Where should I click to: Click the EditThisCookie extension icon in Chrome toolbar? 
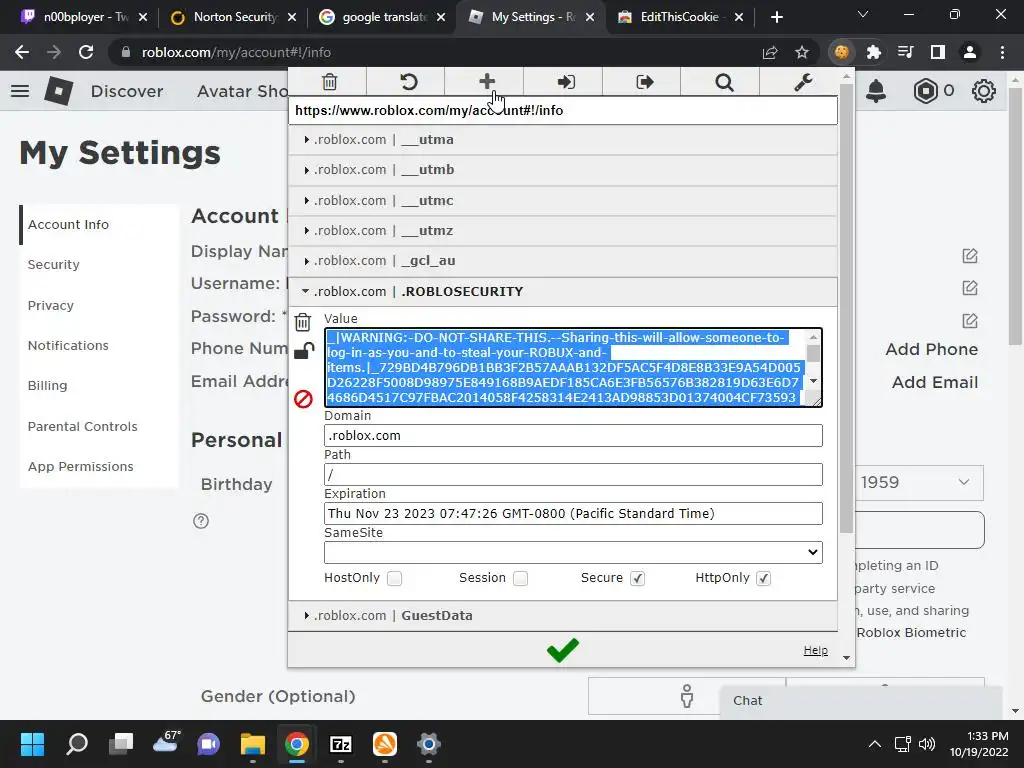(x=841, y=52)
